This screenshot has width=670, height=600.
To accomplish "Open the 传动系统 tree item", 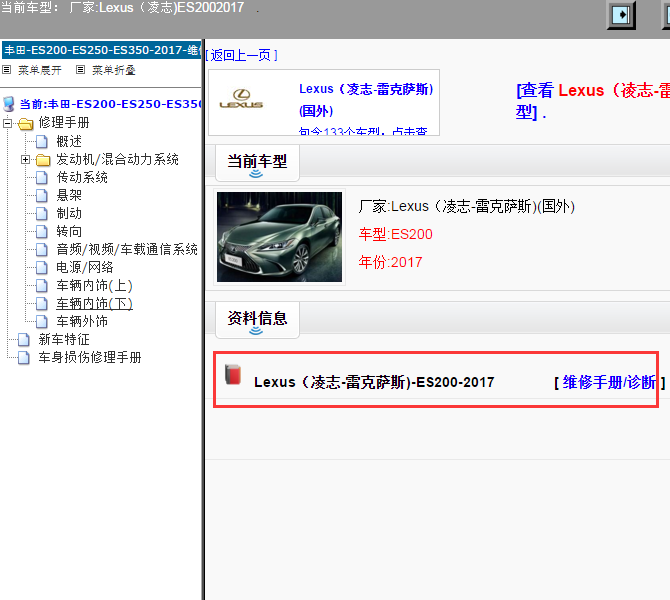I will pos(82,177).
